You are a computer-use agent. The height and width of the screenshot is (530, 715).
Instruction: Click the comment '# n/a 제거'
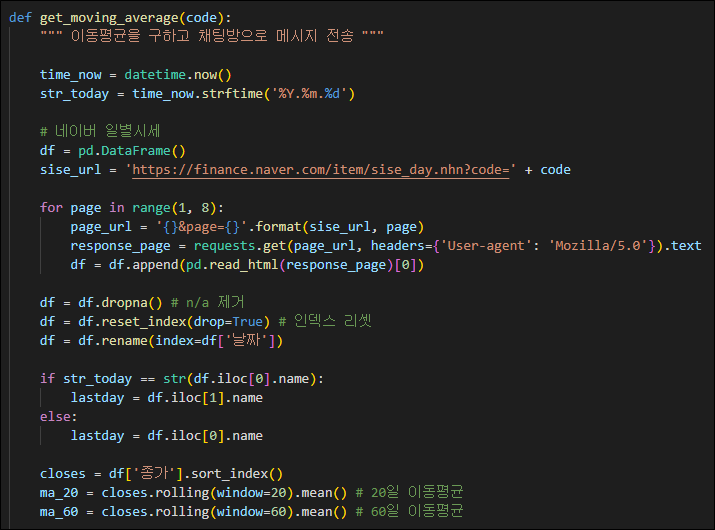pos(207,302)
